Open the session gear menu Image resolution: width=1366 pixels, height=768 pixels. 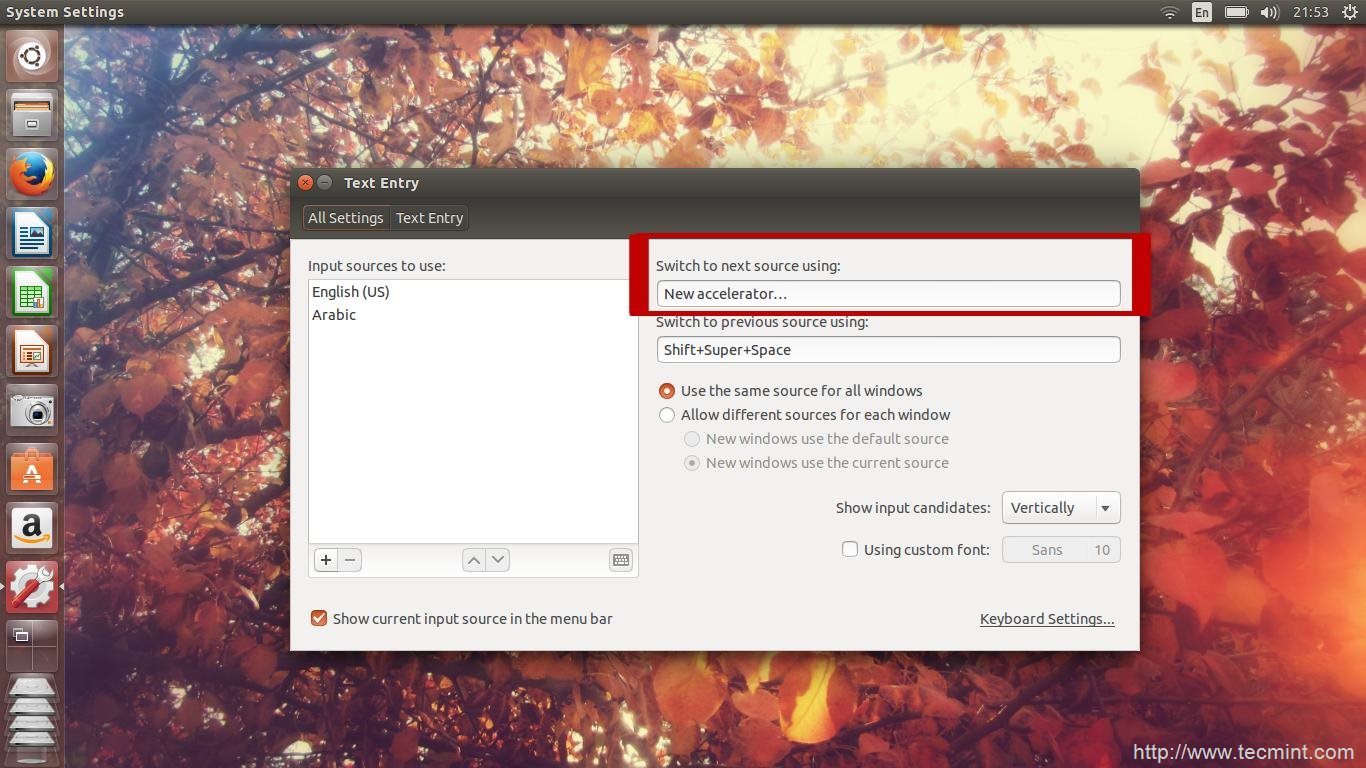tap(1349, 12)
